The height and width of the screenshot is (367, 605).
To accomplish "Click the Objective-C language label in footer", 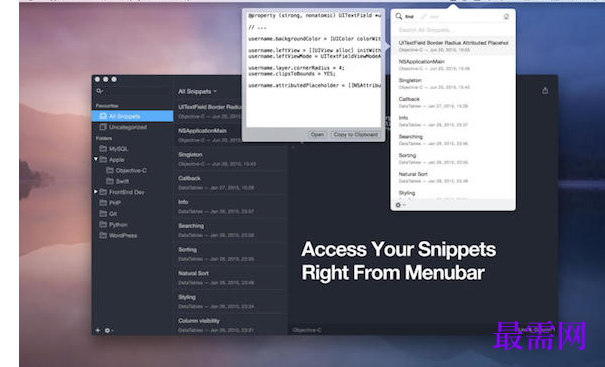I will point(307,330).
